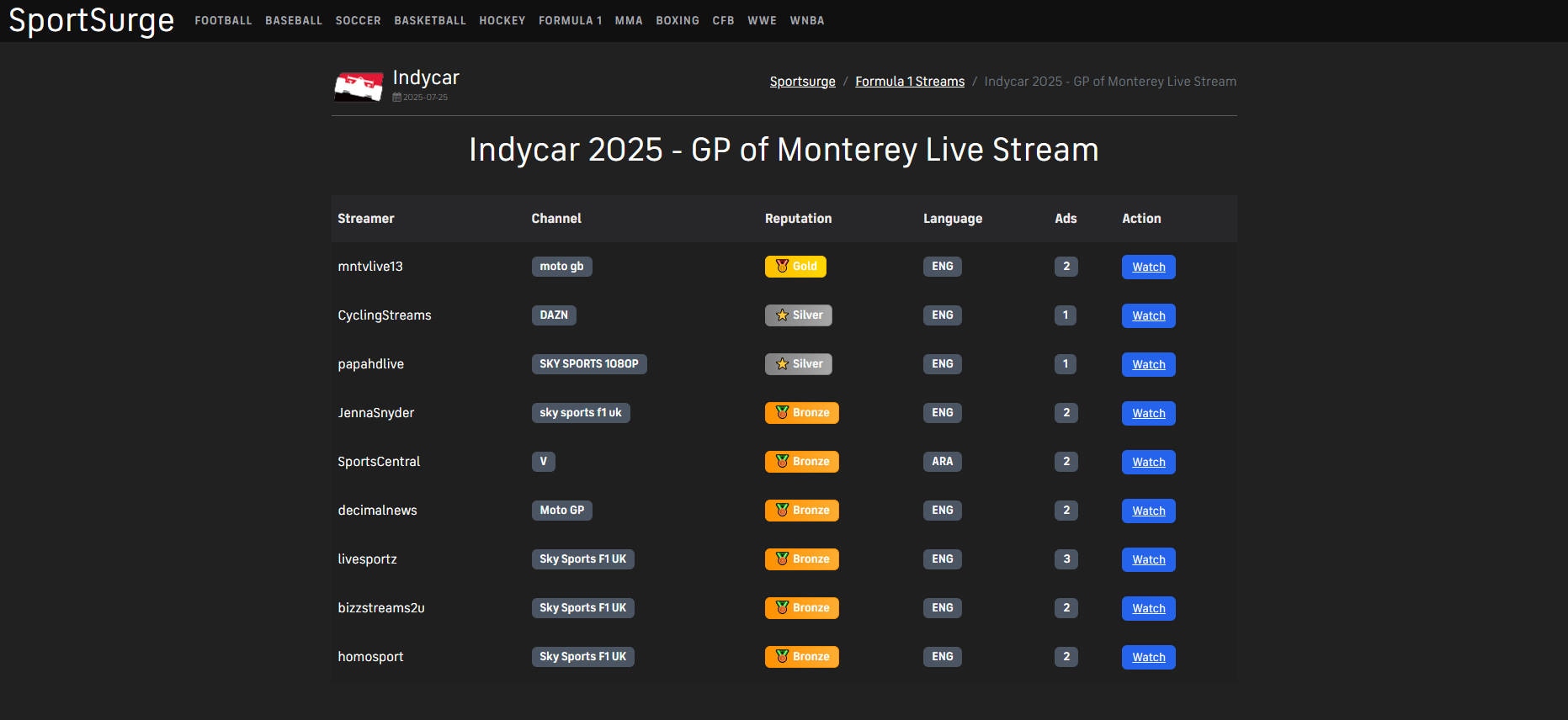Viewport: 1568px width, 720px height.
Task: Follow the Formula 1 Streams breadcrumb link
Action: tap(910, 82)
